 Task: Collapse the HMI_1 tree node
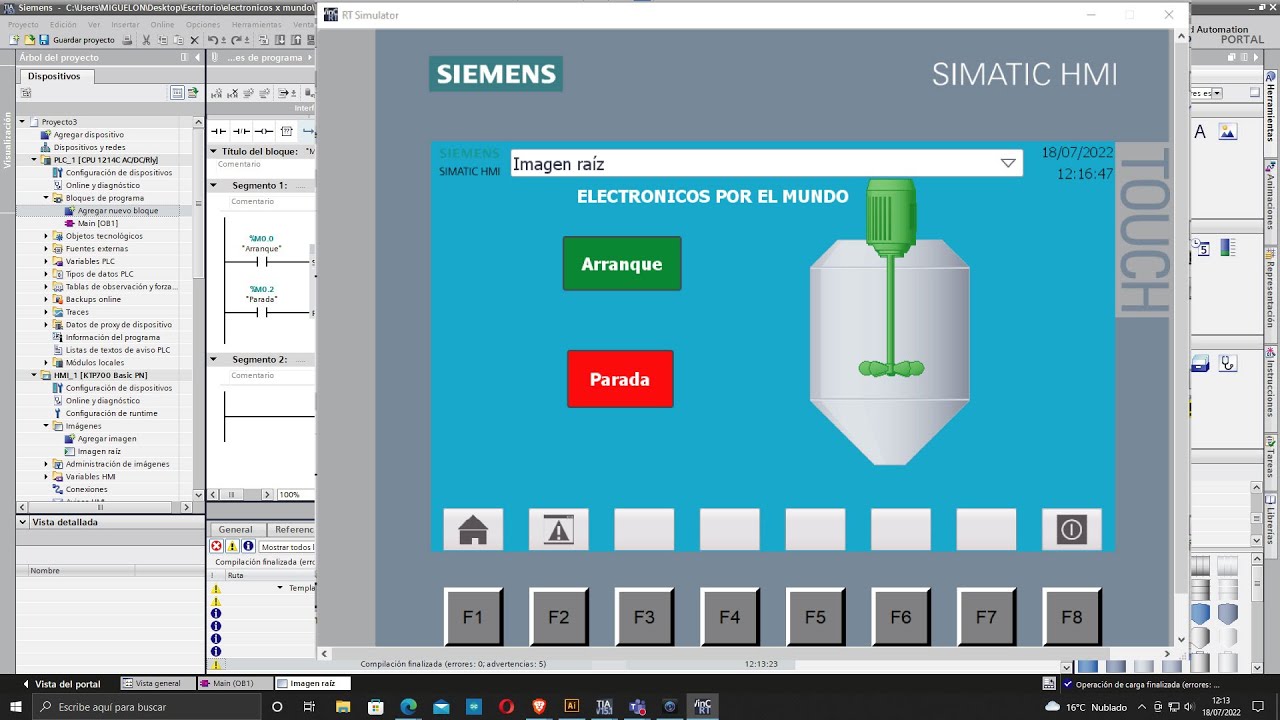coord(34,375)
